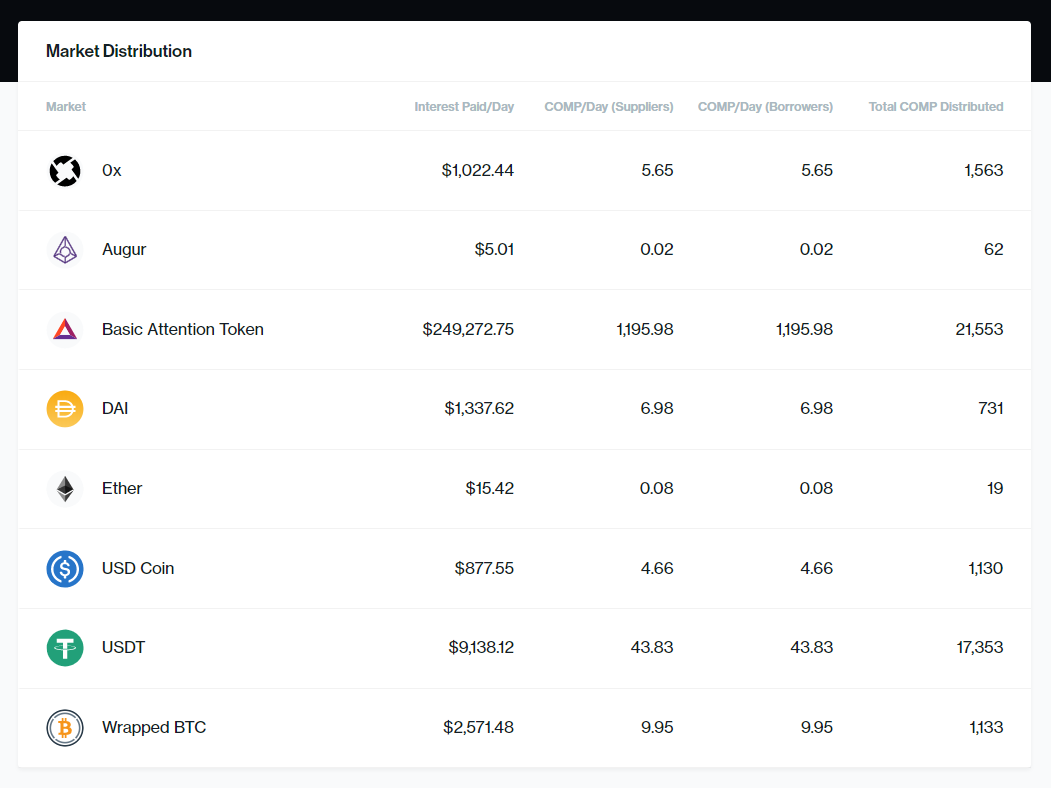Click total COMP distributed 1,133 for Wrapped BTC
The image size is (1051, 788).
tap(986, 727)
